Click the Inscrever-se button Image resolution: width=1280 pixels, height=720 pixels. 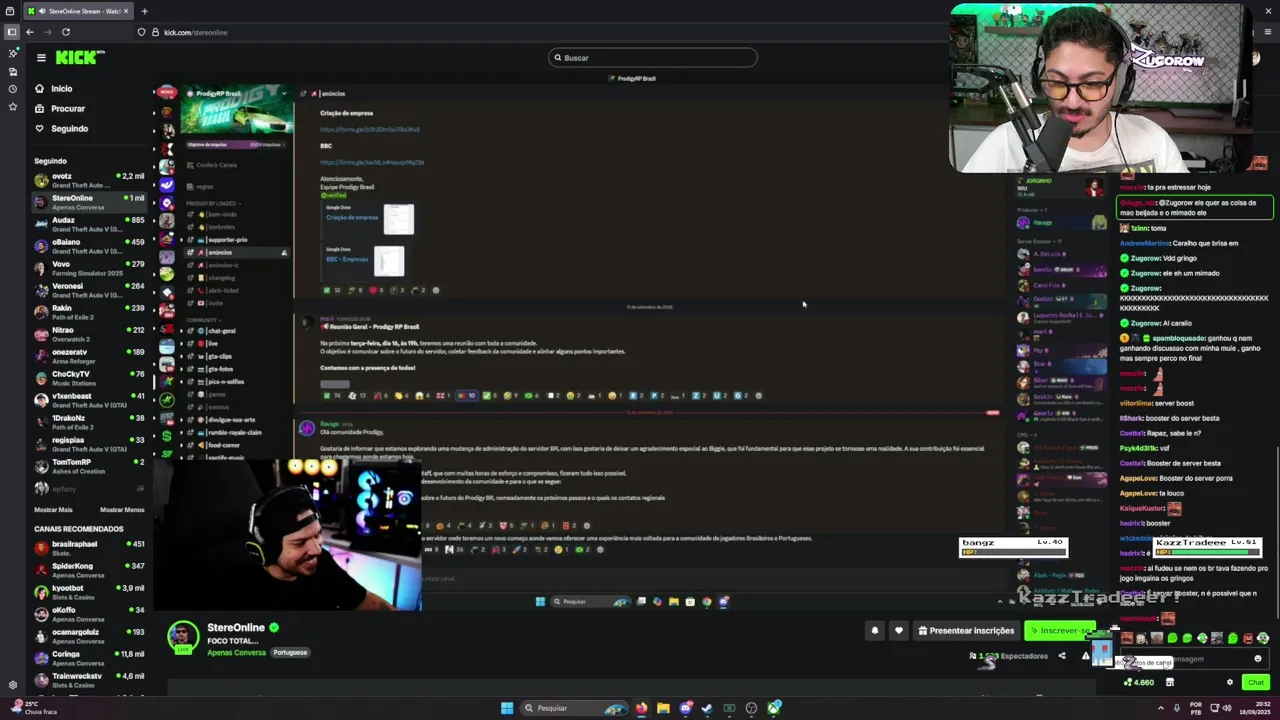click(1060, 631)
